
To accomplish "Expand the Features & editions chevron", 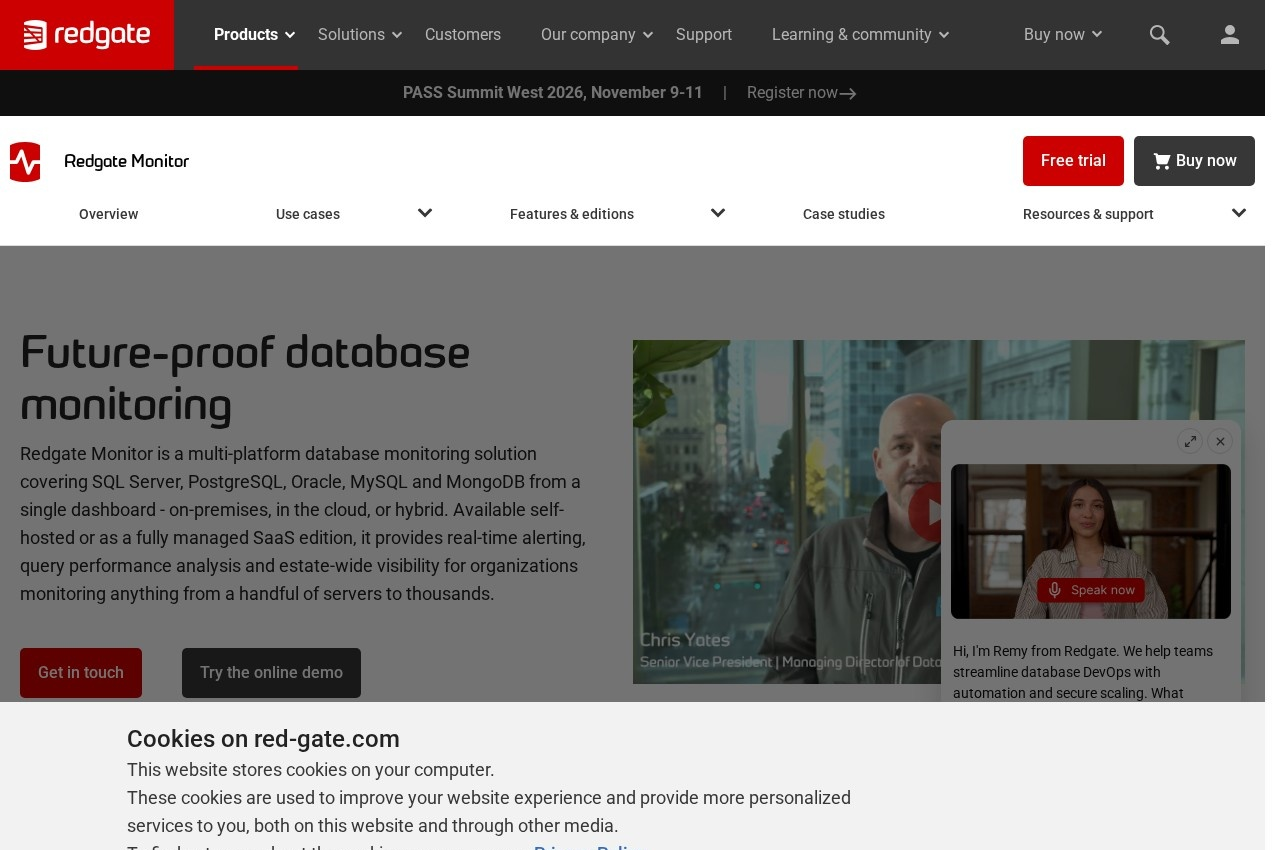I will point(718,213).
